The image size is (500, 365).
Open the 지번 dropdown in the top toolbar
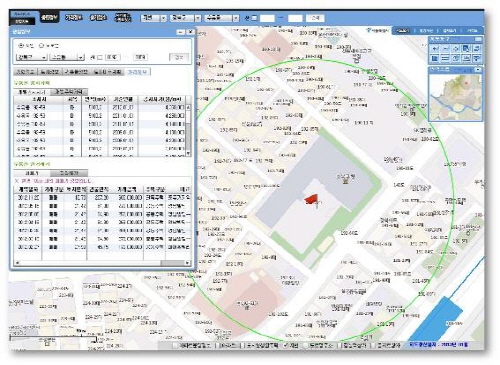pyautogui.click(x=154, y=18)
